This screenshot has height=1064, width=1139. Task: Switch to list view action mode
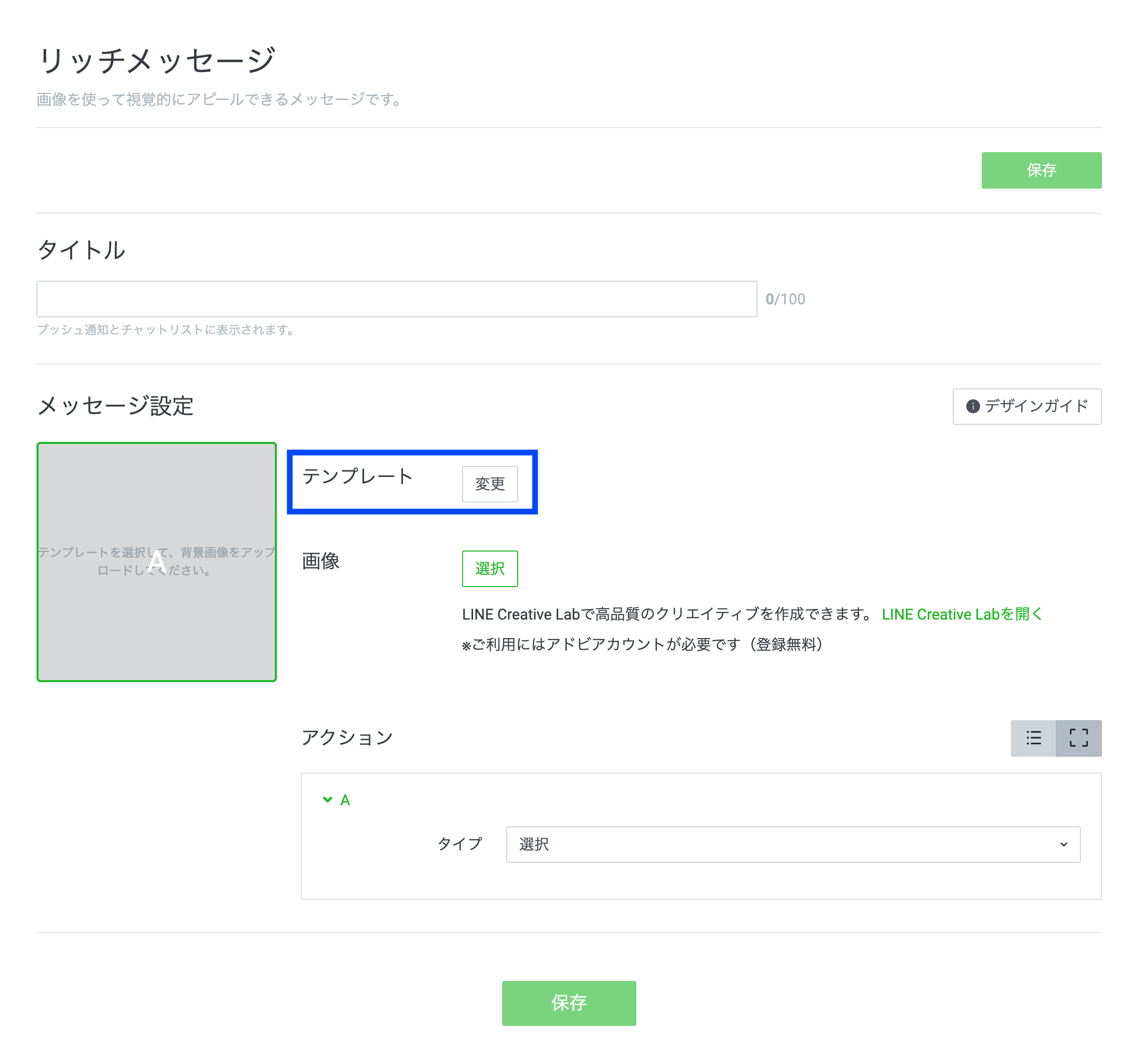tap(1033, 738)
